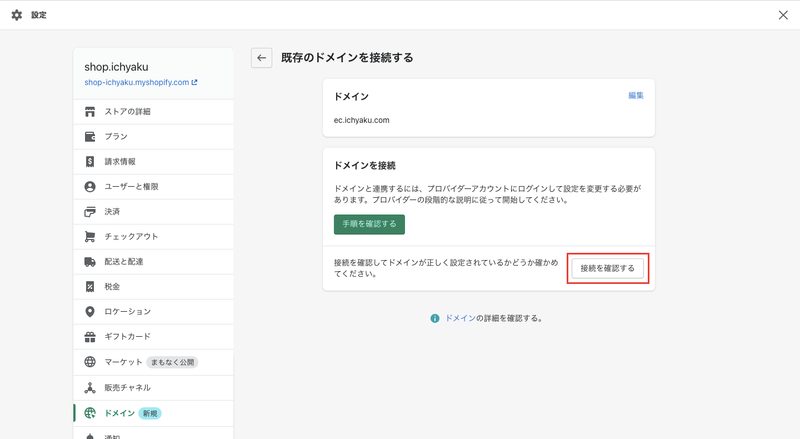Click the チェックアウト cart icon
800x439 pixels.
[90, 236]
